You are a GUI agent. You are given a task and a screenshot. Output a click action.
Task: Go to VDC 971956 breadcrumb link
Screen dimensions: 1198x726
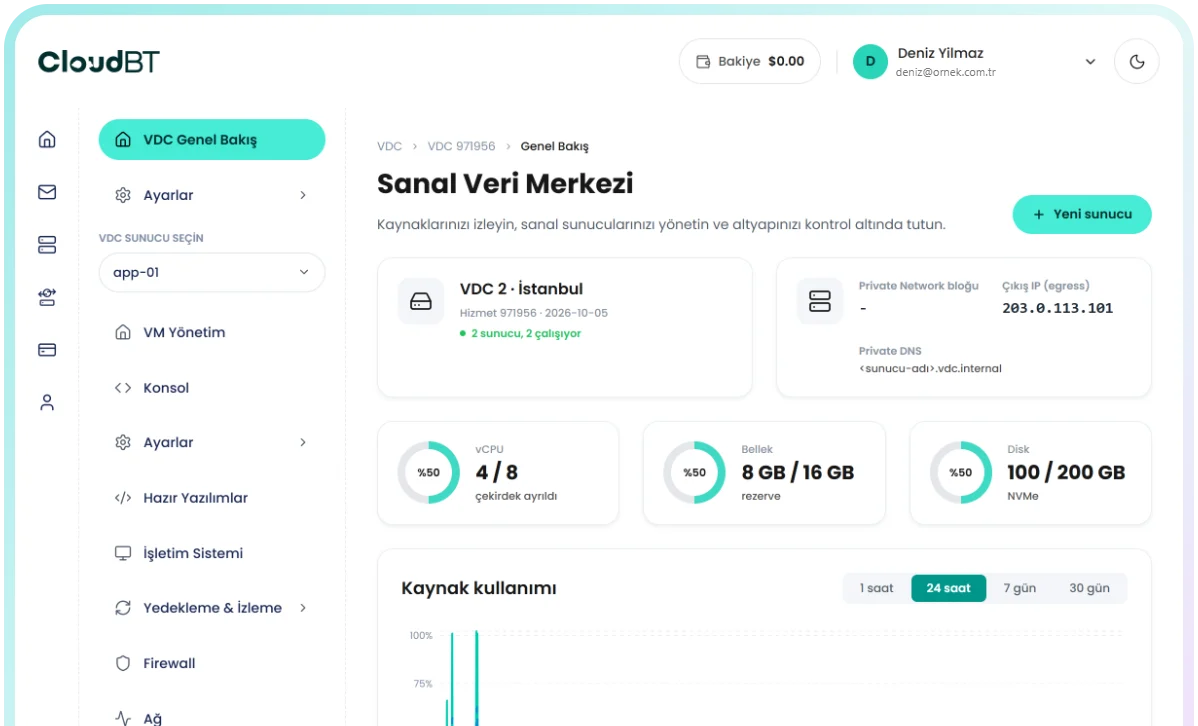[x=461, y=146]
